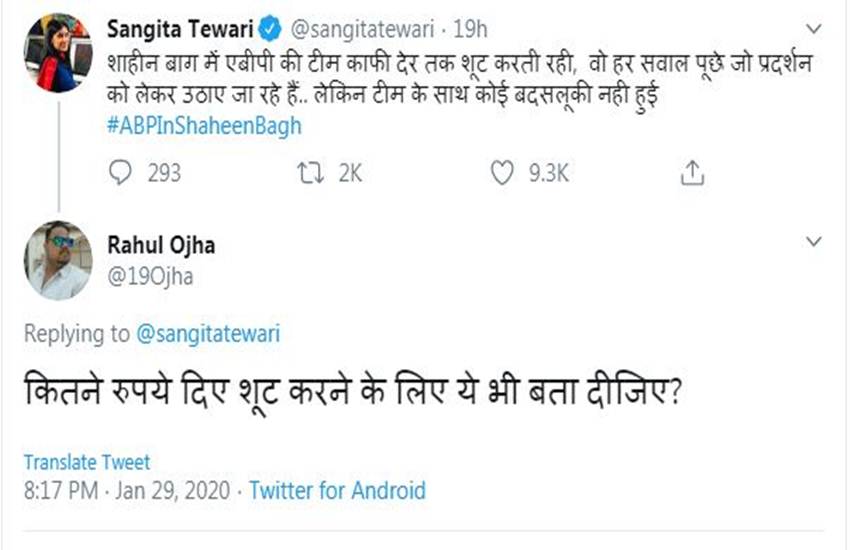Click the @19Ojha handle
This screenshot has width=850, height=550.
[x=149, y=277]
